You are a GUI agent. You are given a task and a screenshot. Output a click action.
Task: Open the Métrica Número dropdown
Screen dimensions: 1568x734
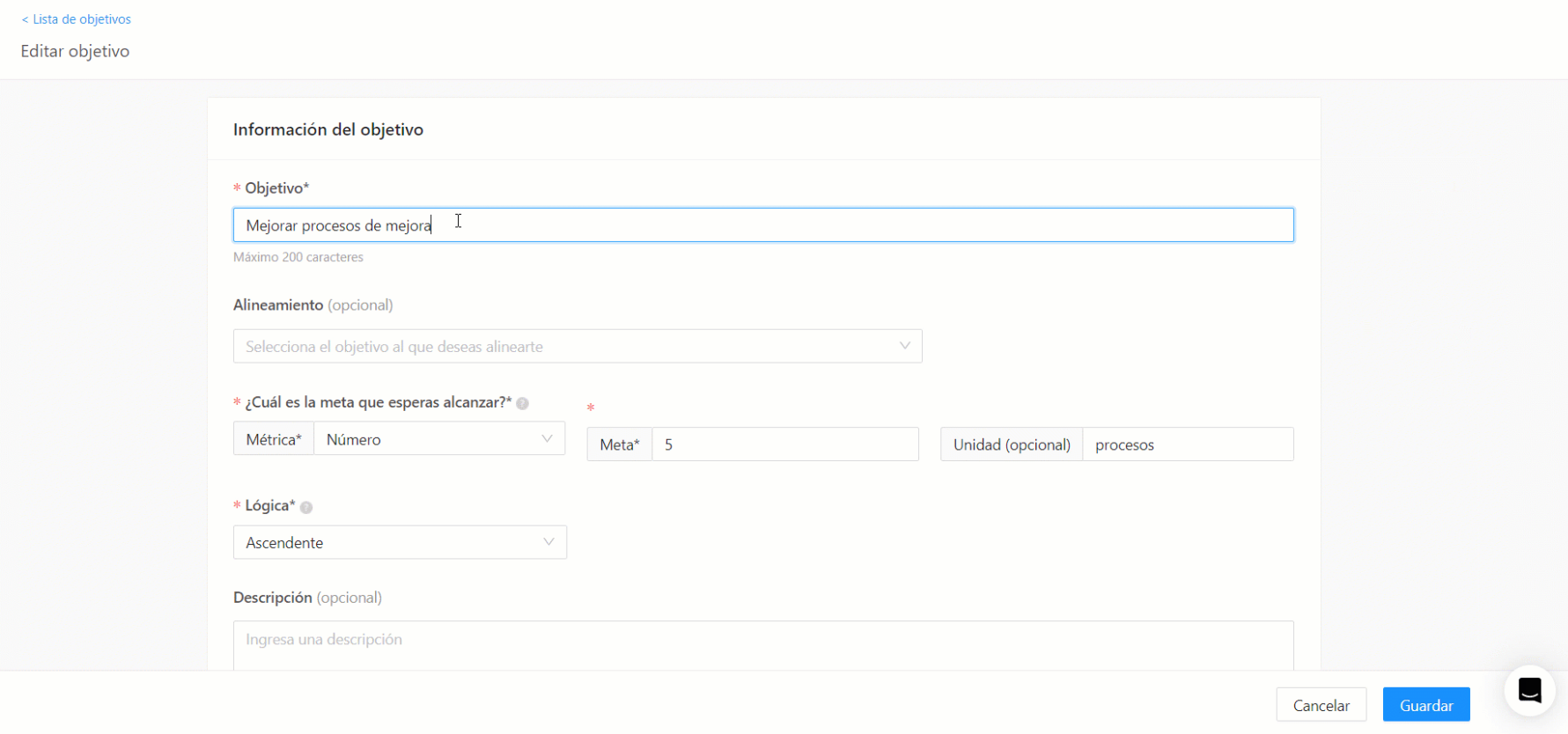(x=439, y=439)
